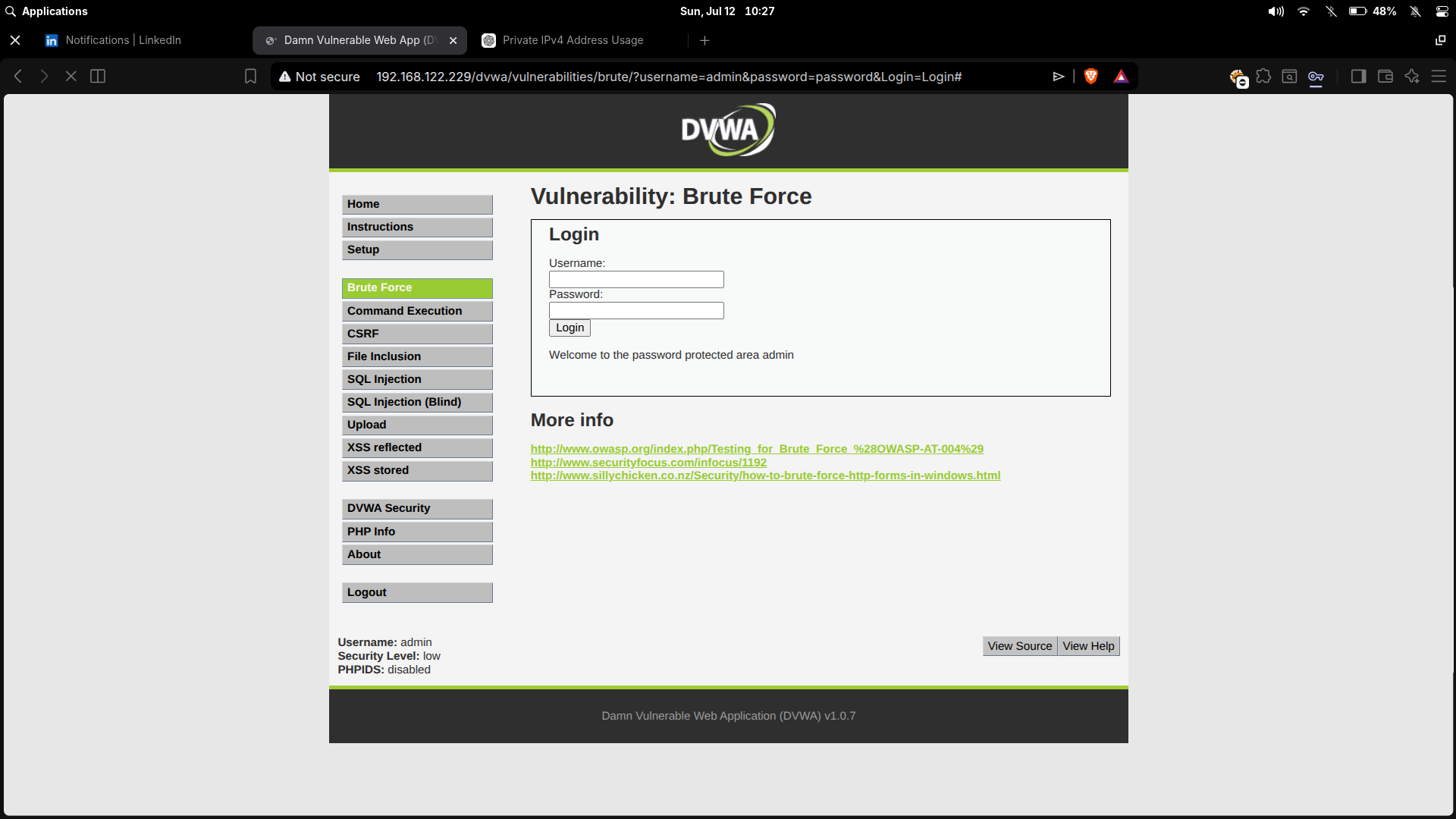The width and height of the screenshot is (1456, 819).
Task: Open the Leo AI sparkle icon
Action: pyautogui.click(x=1412, y=76)
